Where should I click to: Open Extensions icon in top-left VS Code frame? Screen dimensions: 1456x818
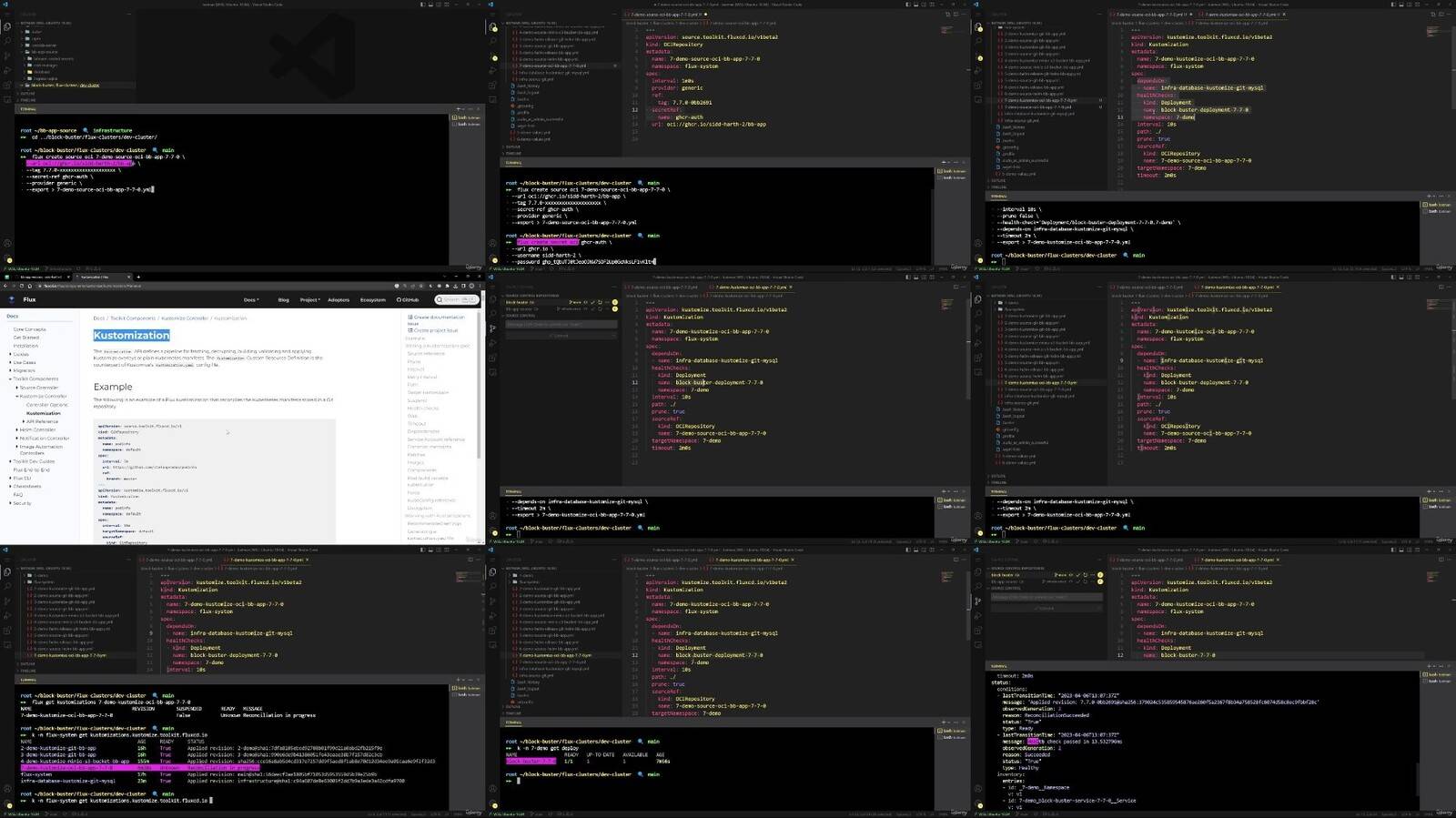(x=7, y=85)
